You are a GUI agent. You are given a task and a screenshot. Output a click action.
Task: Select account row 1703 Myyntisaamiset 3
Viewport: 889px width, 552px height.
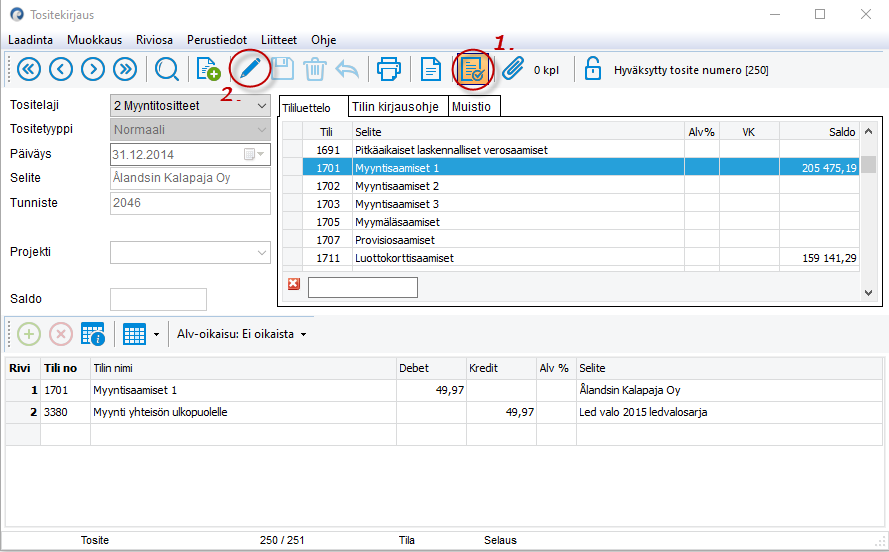(x=571, y=204)
